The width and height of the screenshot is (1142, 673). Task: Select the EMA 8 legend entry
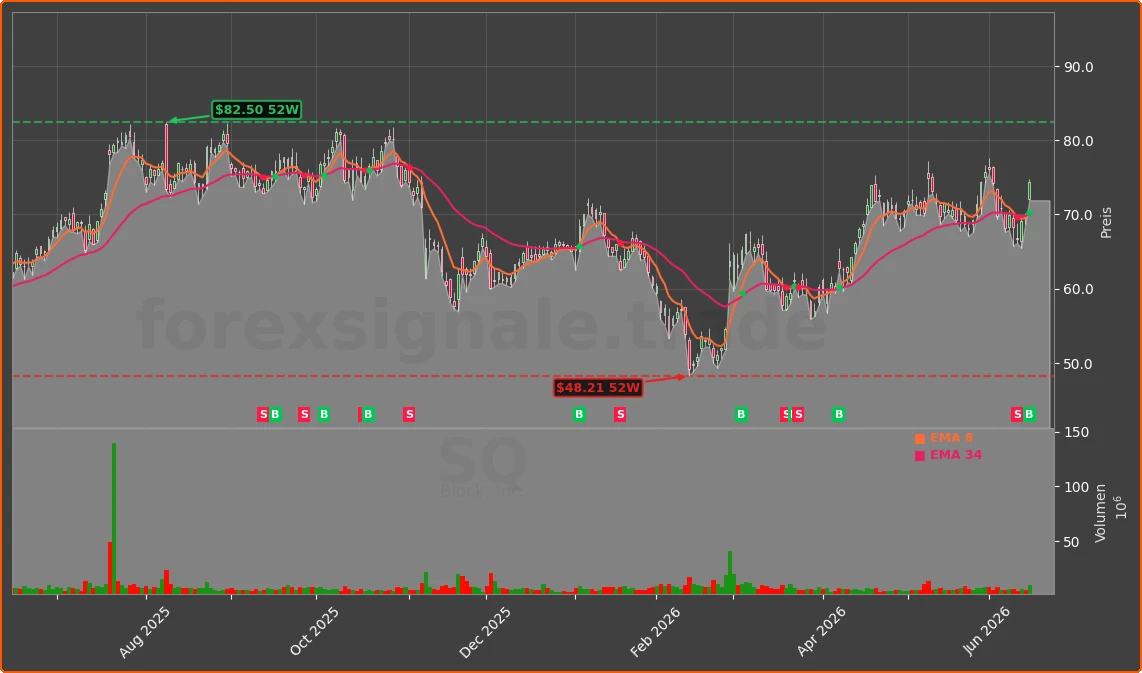click(944, 438)
